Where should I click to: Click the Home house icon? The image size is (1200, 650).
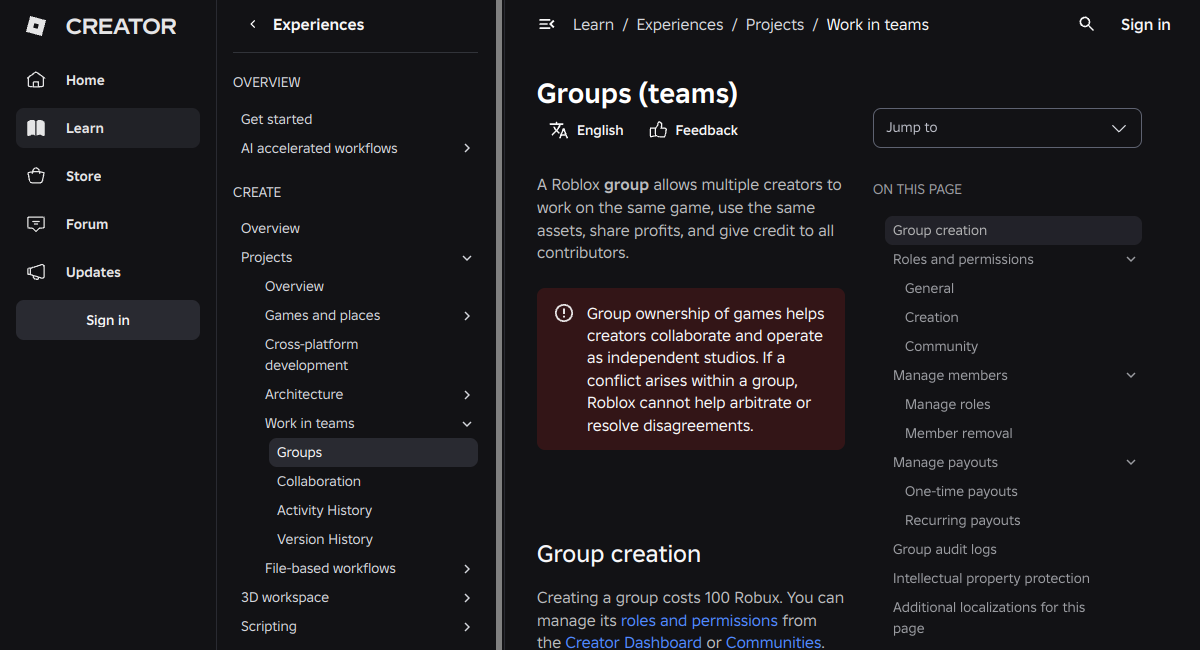pos(36,80)
